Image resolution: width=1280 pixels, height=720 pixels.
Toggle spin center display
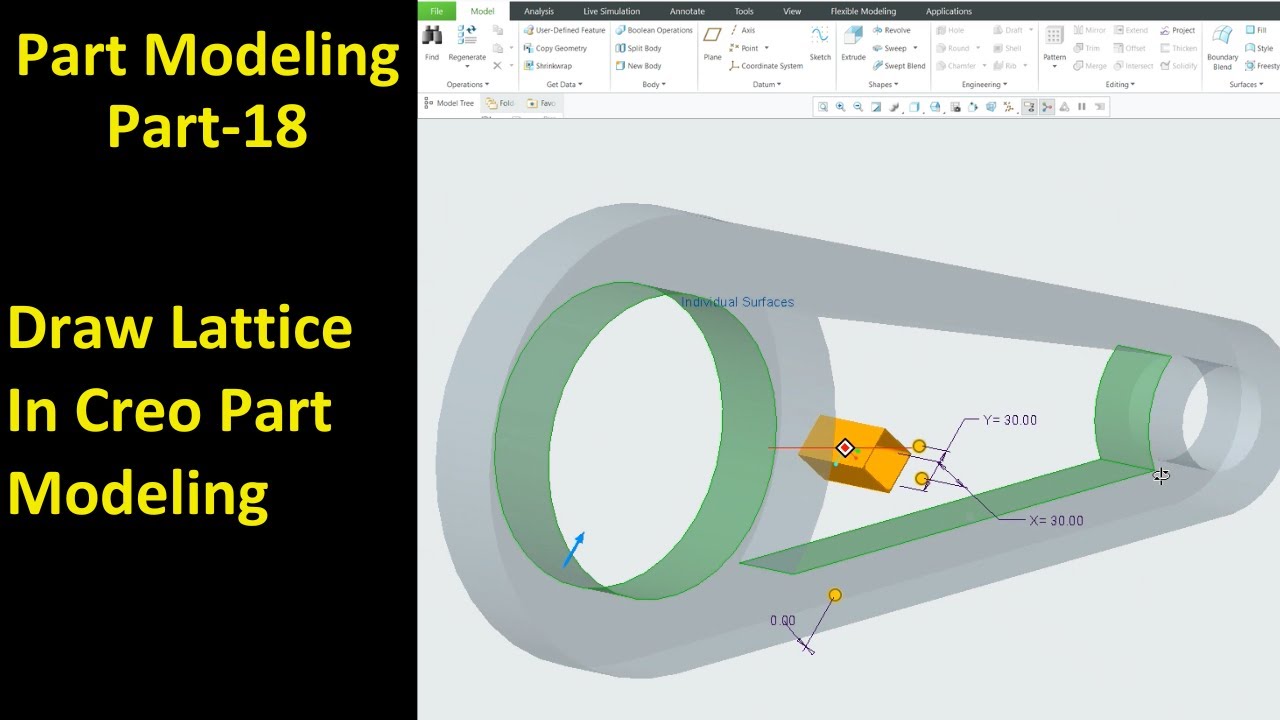pyautogui.click(x=1047, y=107)
